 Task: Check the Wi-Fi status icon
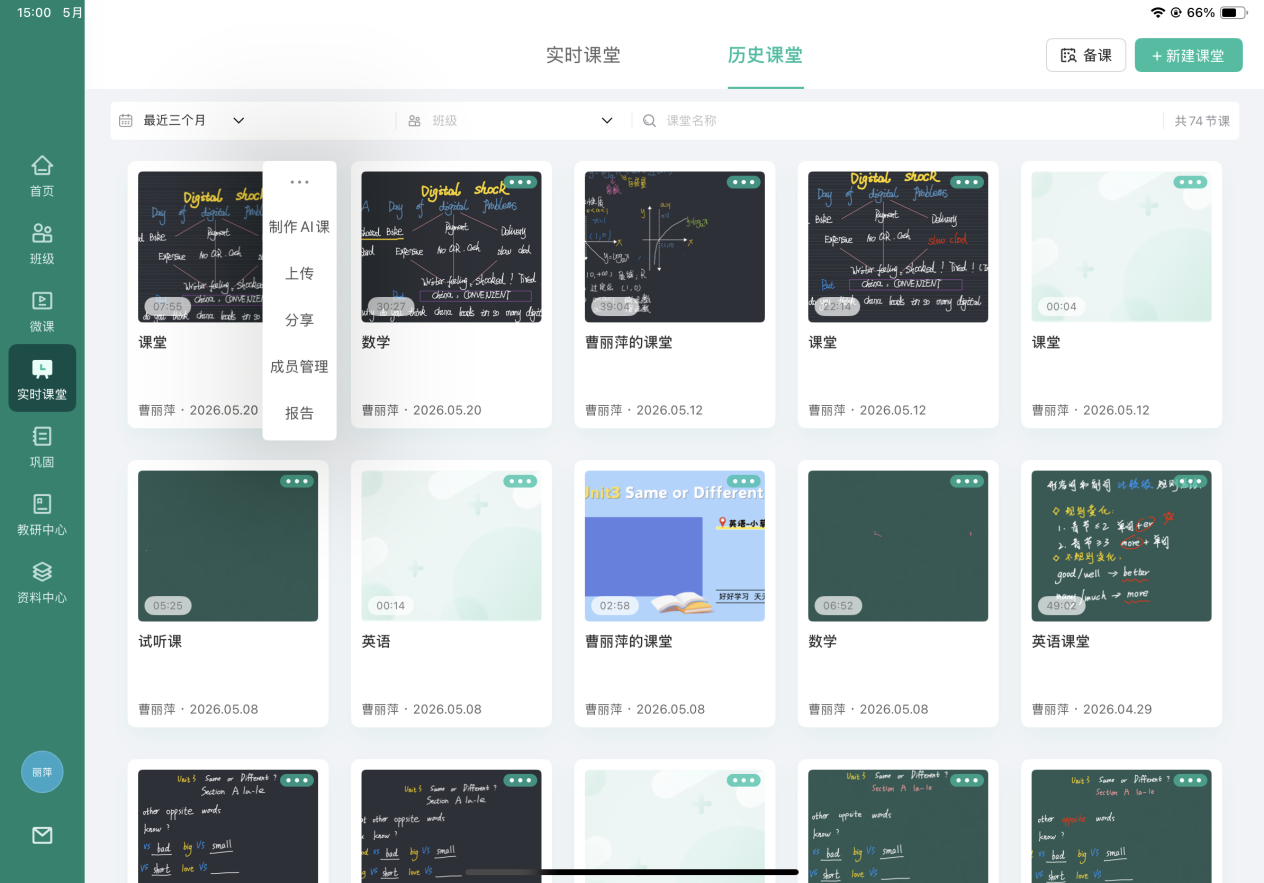tap(1158, 13)
